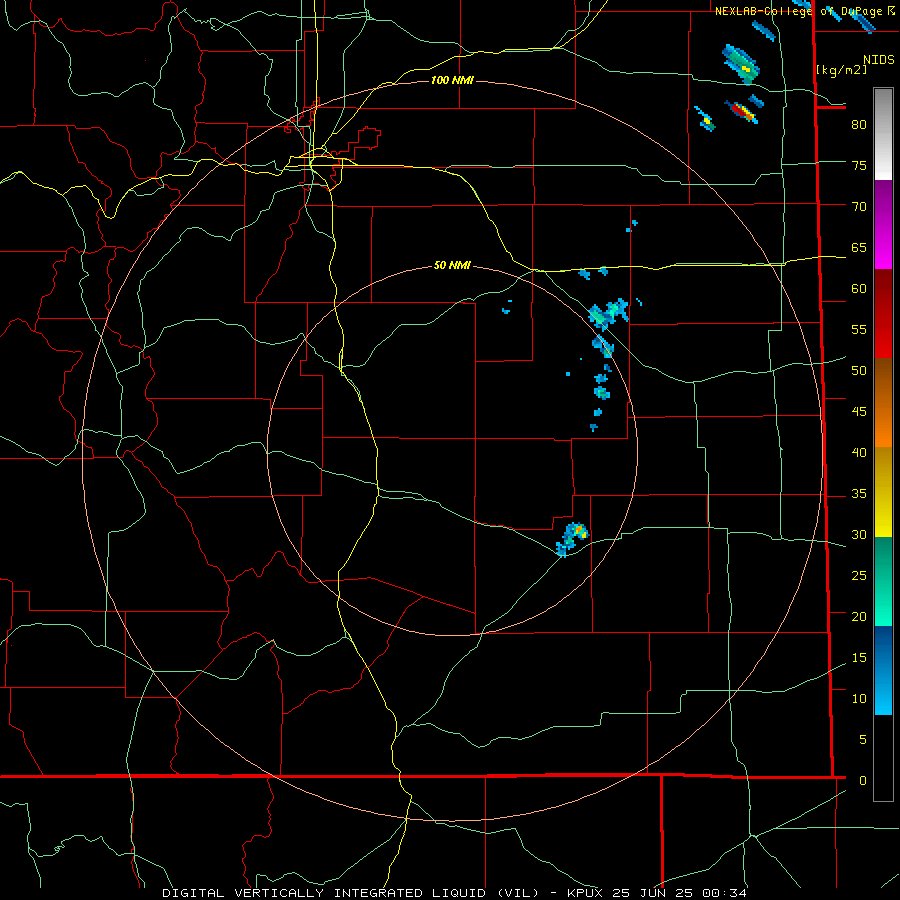The width and height of the screenshot is (900, 900).
Task: Select the "70" value on the VIL scale
Action: [x=859, y=207]
